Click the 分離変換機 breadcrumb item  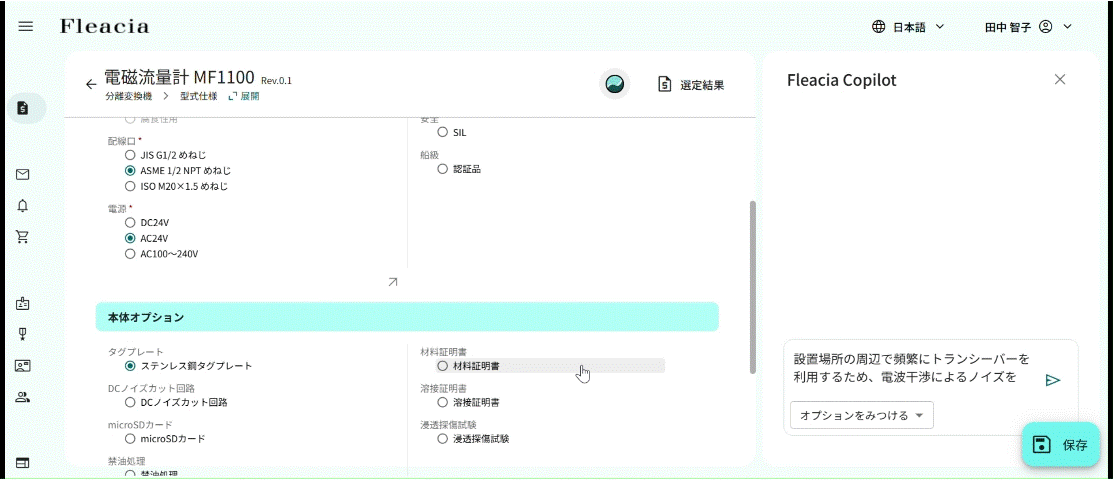click(128, 97)
